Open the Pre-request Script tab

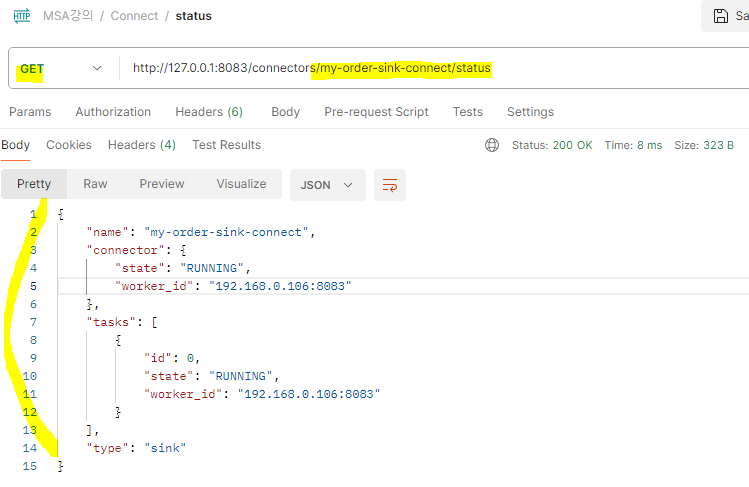(x=376, y=112)
